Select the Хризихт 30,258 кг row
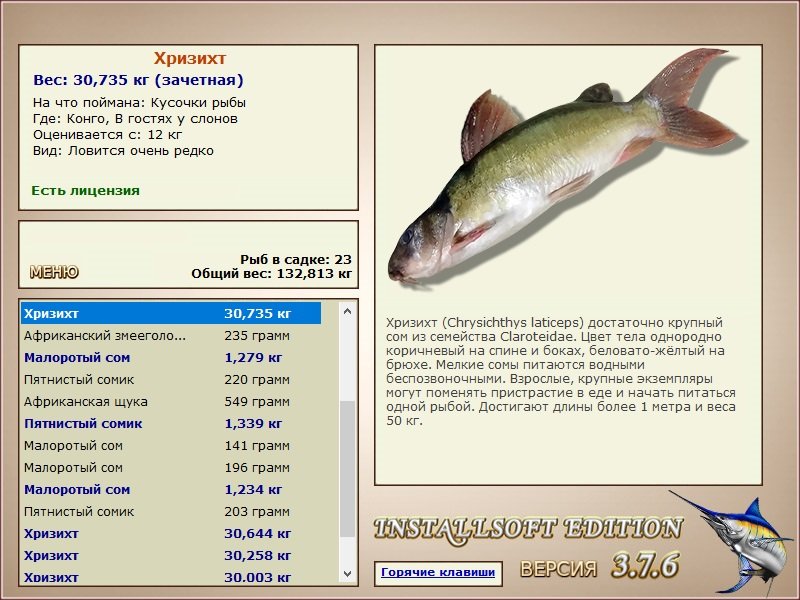The image size is (800, 600). (171, 556)
